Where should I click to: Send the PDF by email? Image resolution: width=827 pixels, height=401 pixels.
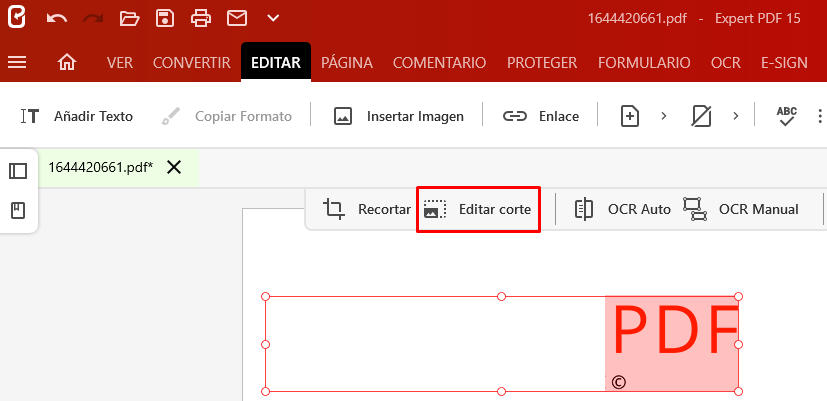237,18
